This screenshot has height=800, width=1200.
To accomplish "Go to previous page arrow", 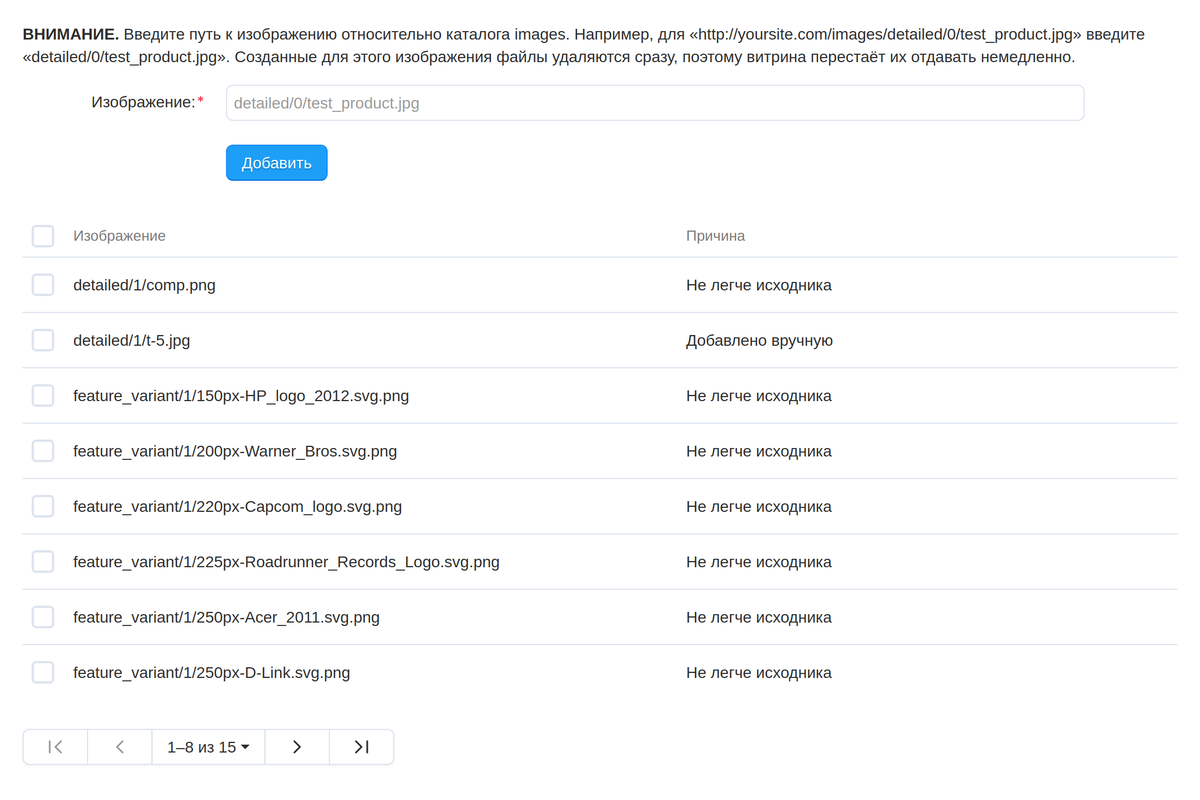I will tap(120, 747).
